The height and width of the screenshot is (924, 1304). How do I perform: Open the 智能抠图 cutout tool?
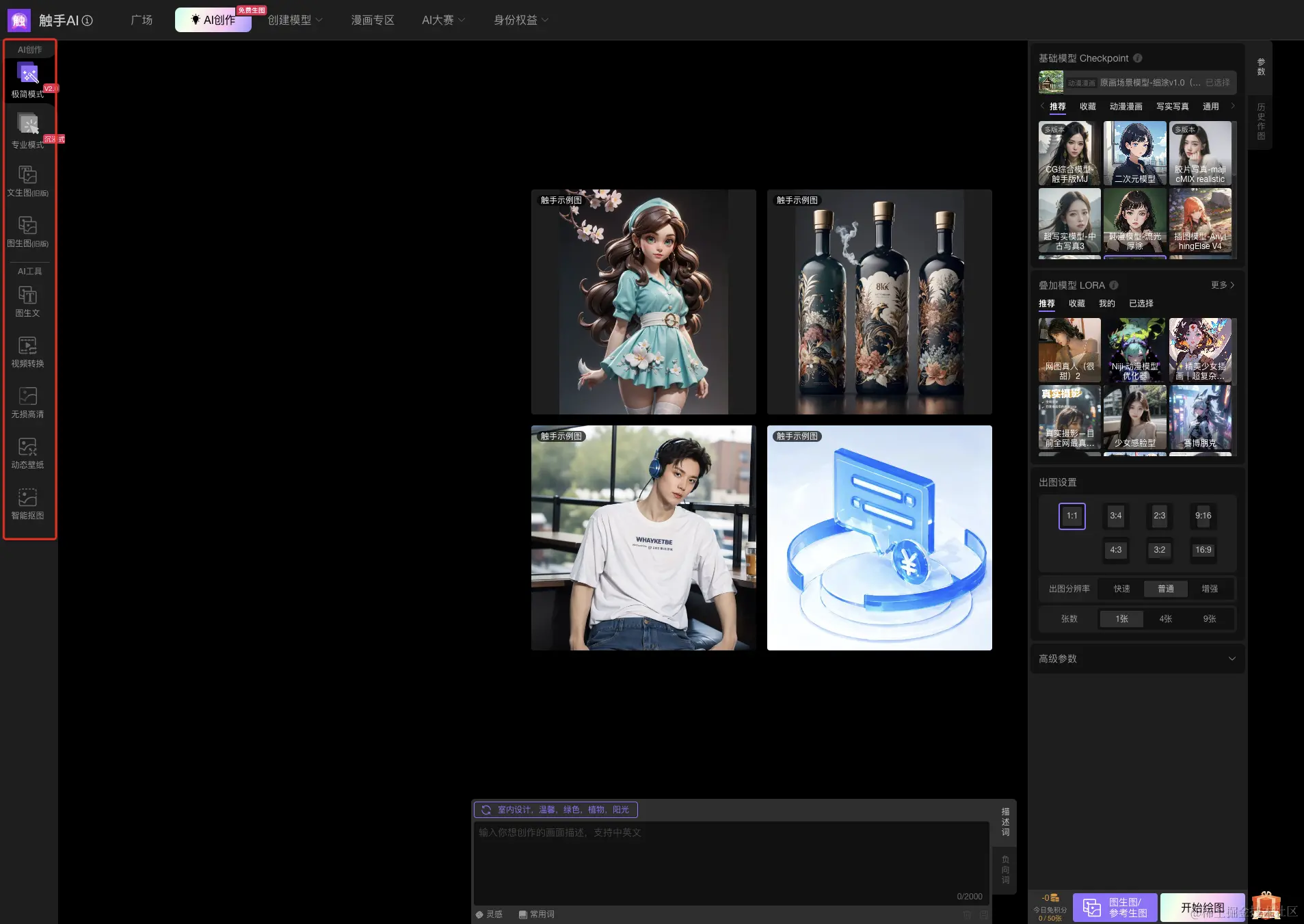(x=27, y=499)
